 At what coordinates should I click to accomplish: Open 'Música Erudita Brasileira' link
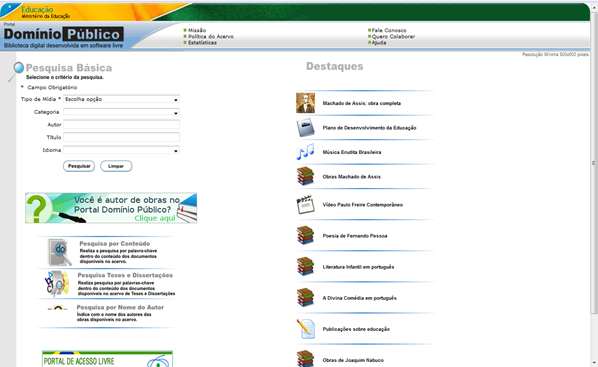[x=352, y=152]
